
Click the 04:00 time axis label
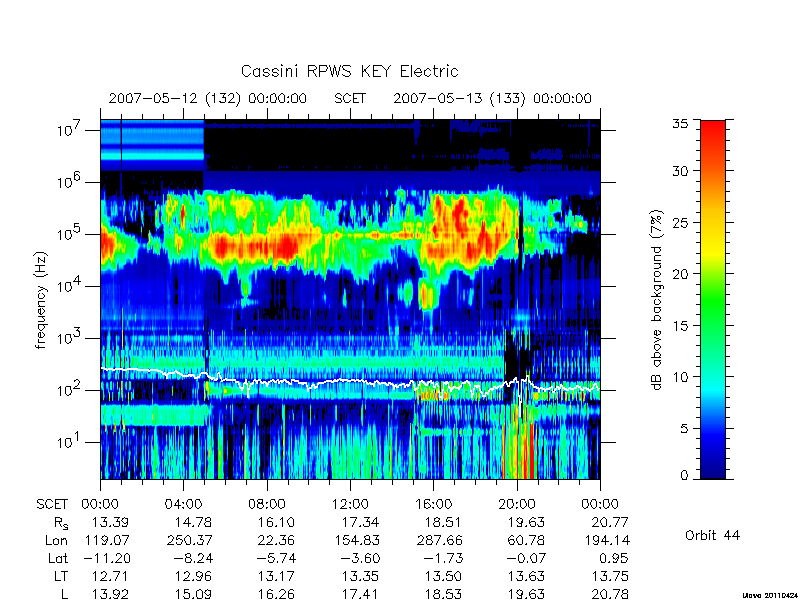point(183,504)
